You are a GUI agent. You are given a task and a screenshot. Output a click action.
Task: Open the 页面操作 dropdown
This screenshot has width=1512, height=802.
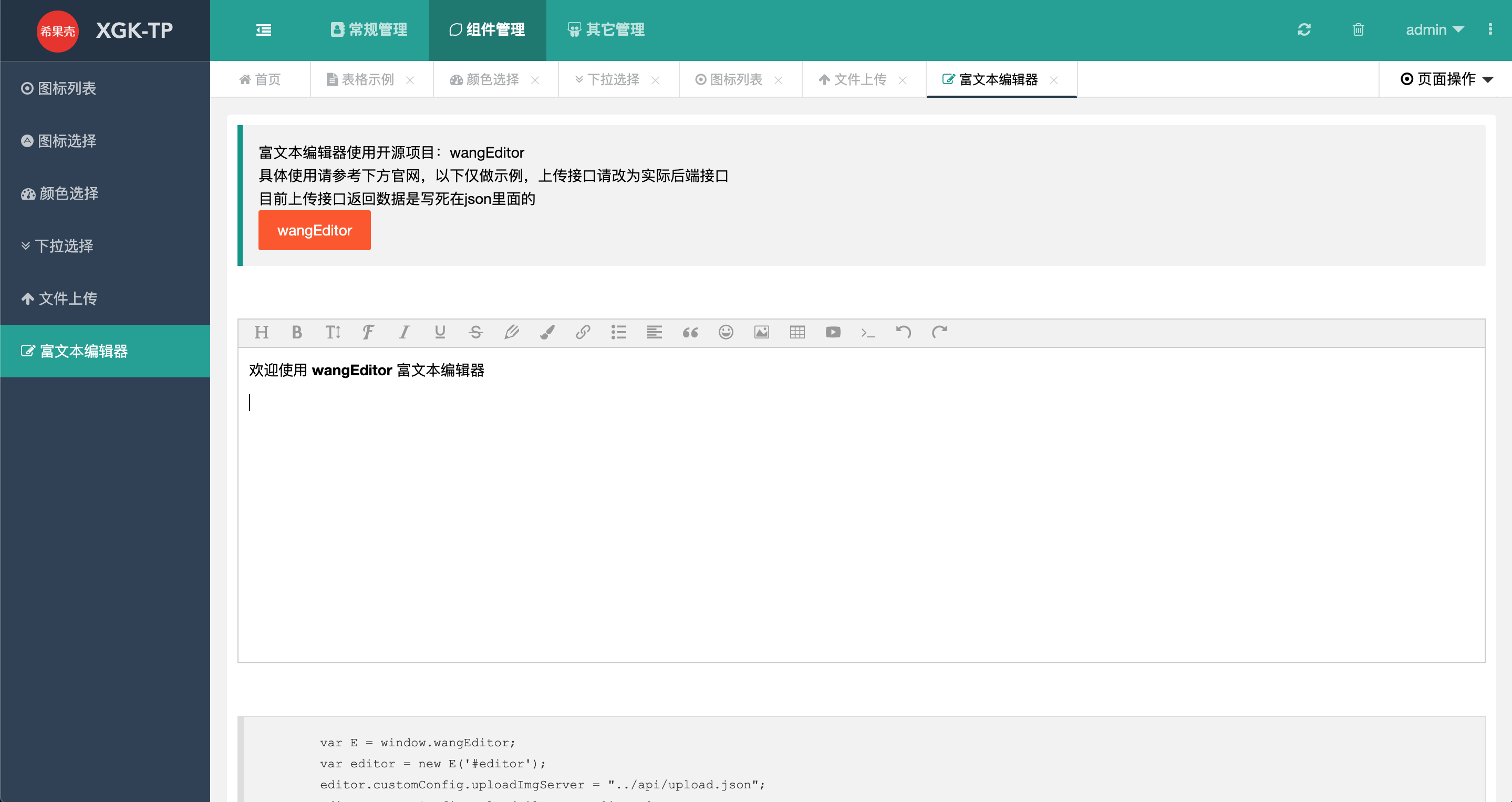[x=1446, y=79]
